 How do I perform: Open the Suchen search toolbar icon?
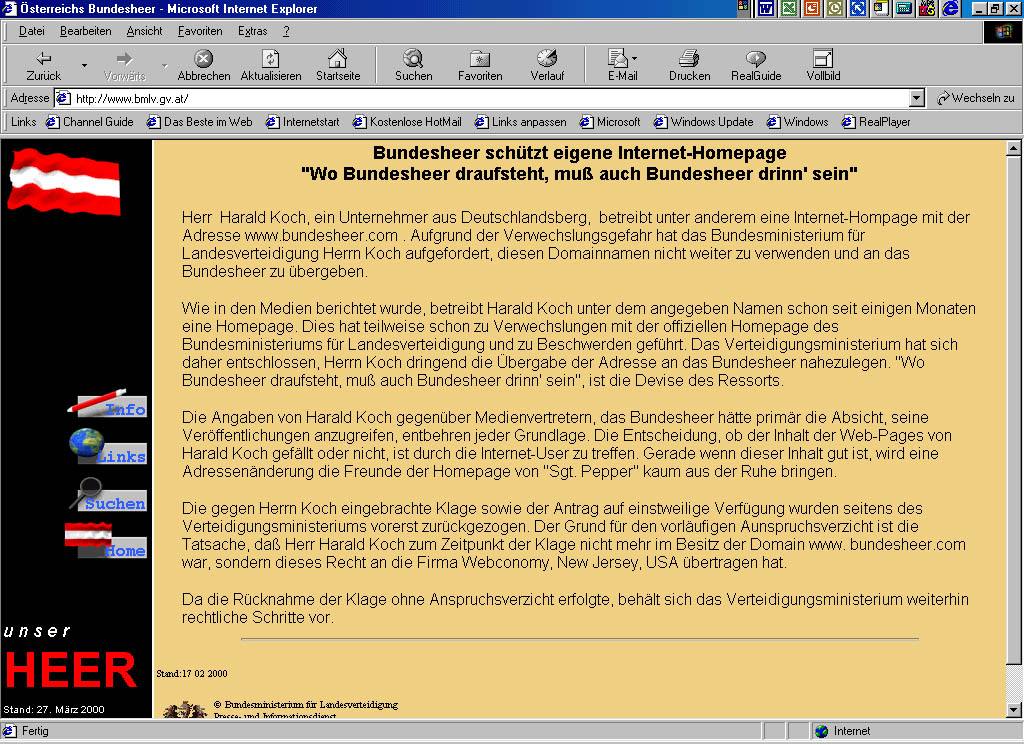click(x=413, y=65)
